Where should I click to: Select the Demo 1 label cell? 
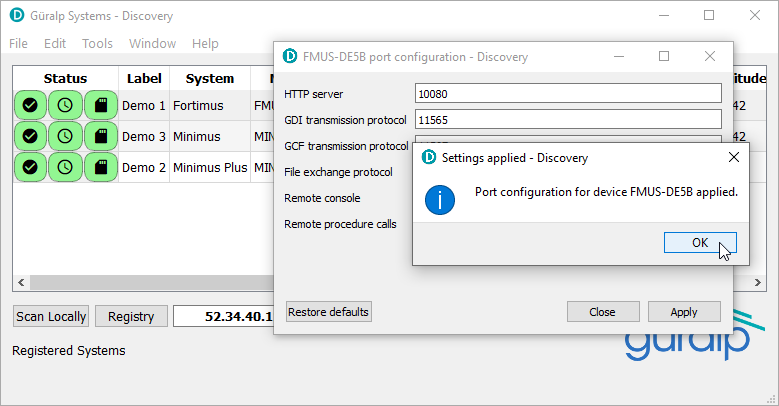[144, 105]
